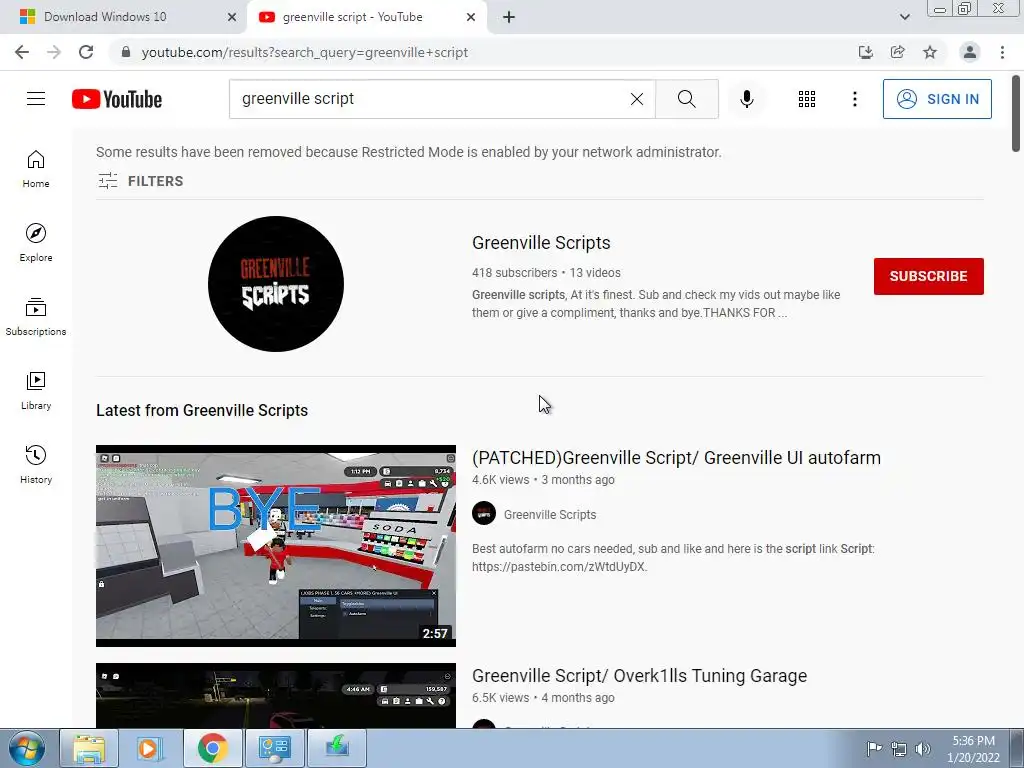Click the SIGN IN button
The width and height of the screenshot is (1024, 768).
pyautogui.click(x=937, y=99)
